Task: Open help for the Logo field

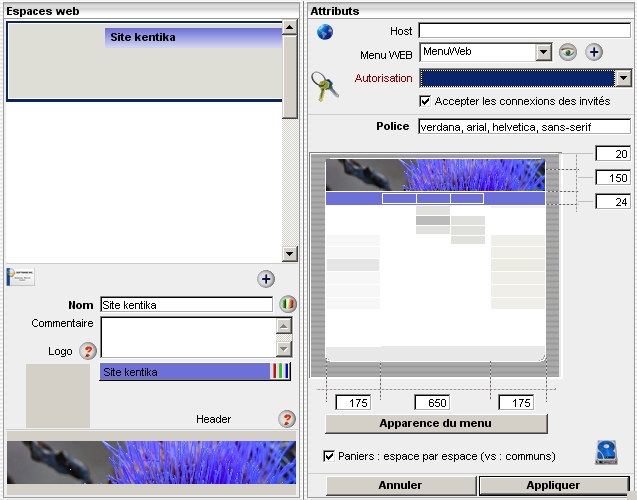Action: click(x=88, y=351)
